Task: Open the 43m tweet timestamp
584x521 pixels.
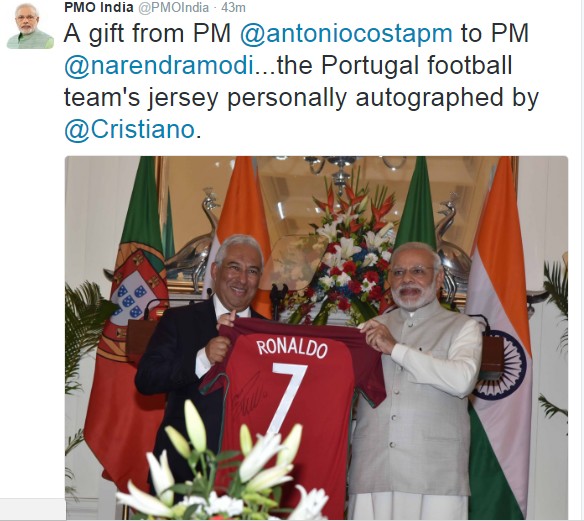Action: 233,7
